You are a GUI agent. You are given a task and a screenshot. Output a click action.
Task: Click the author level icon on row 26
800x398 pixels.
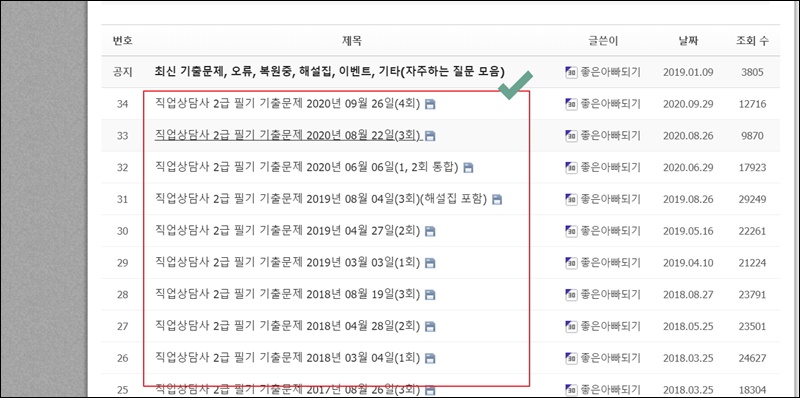click(x=571, y=358)
